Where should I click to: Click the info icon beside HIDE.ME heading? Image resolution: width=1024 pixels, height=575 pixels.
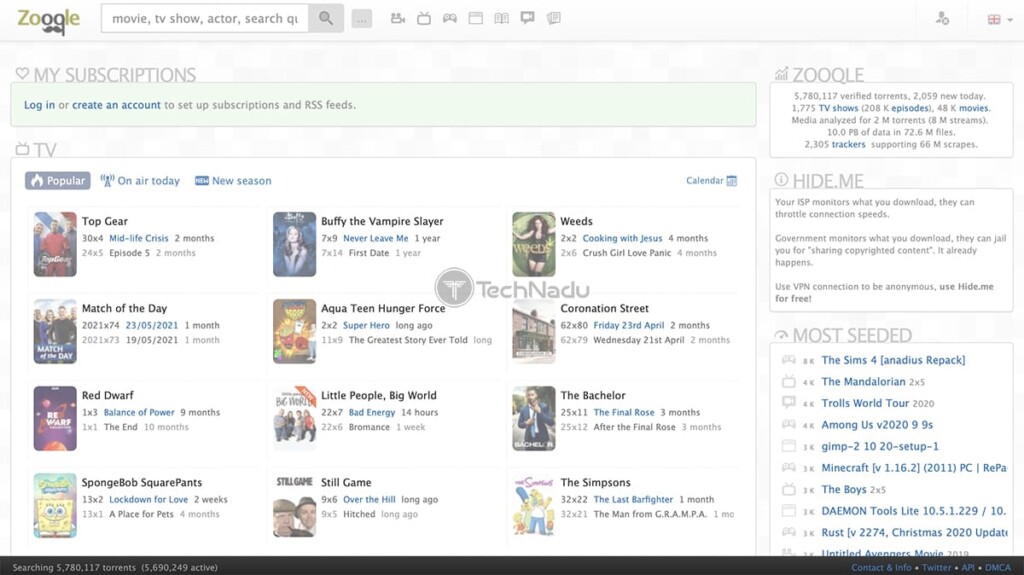click(x=781, y=180)
